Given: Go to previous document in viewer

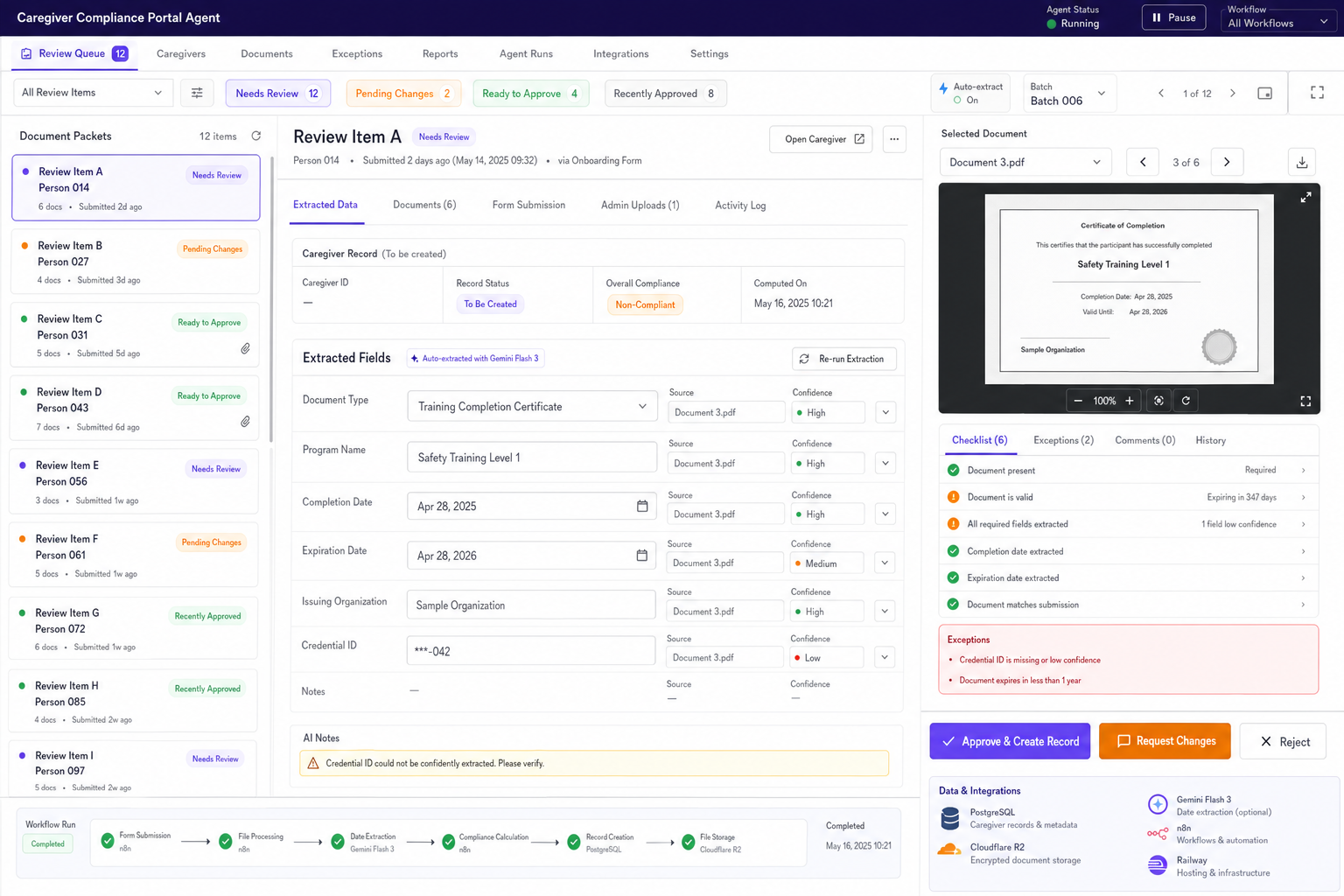Looking at the screenshot, I should [x=1142, y=162].
